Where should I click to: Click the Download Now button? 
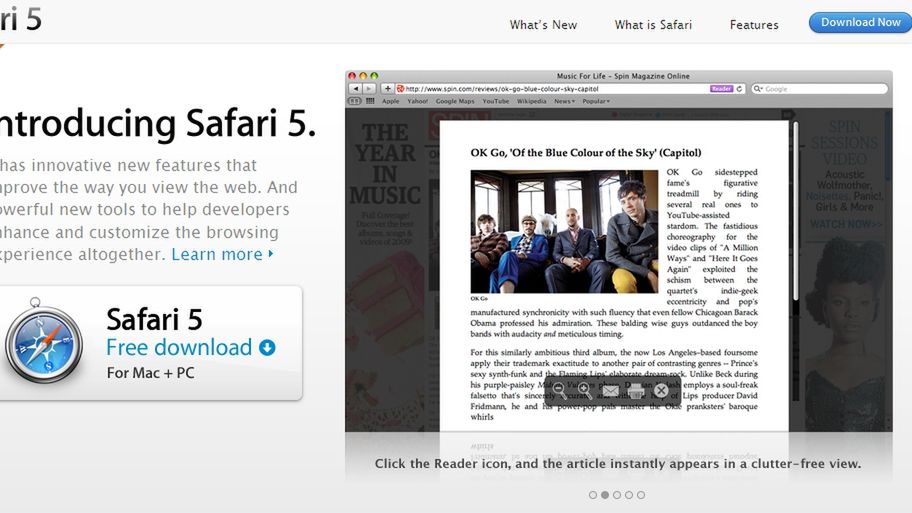[860, 23]
